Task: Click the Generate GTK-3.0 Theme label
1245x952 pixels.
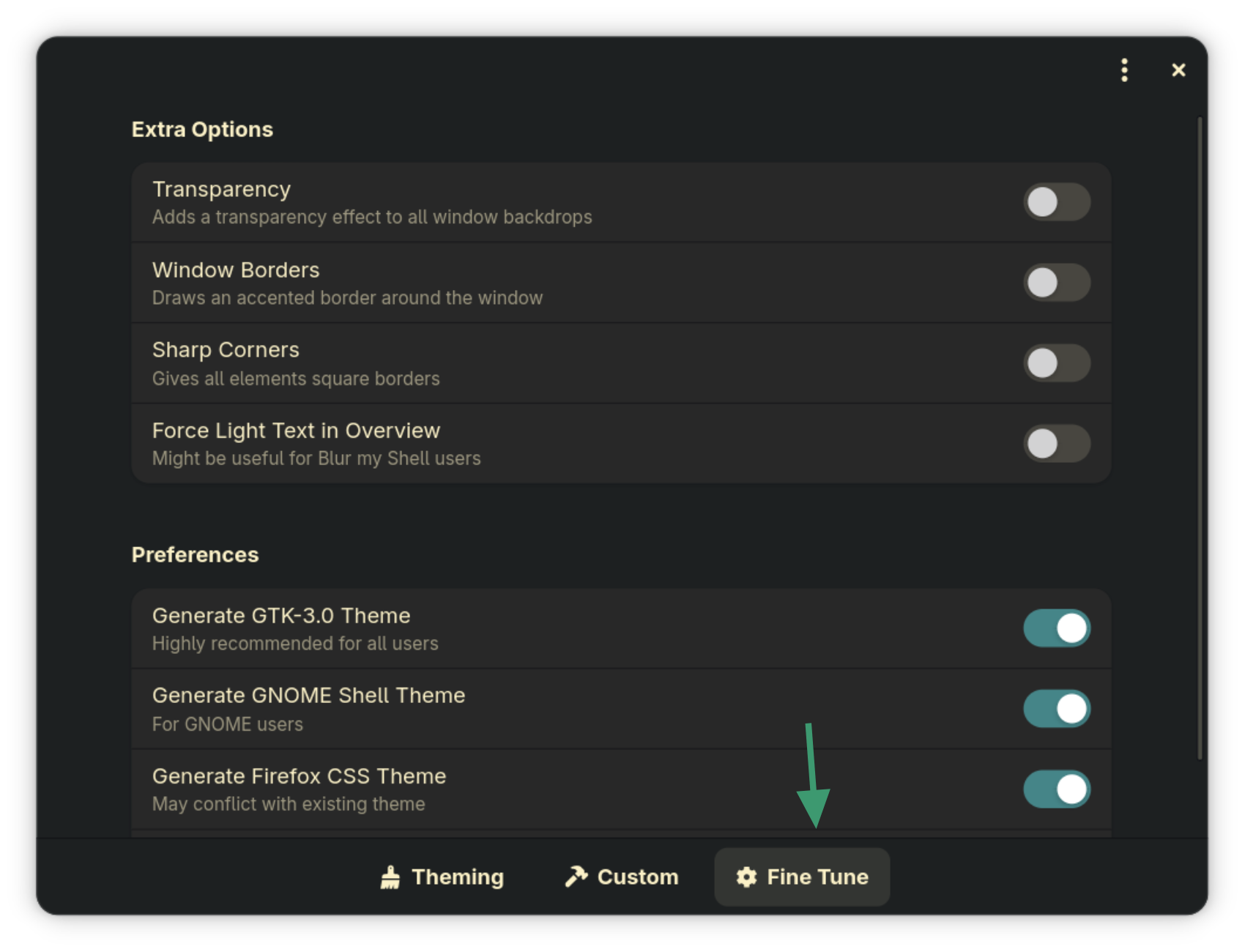Action: 281,616
